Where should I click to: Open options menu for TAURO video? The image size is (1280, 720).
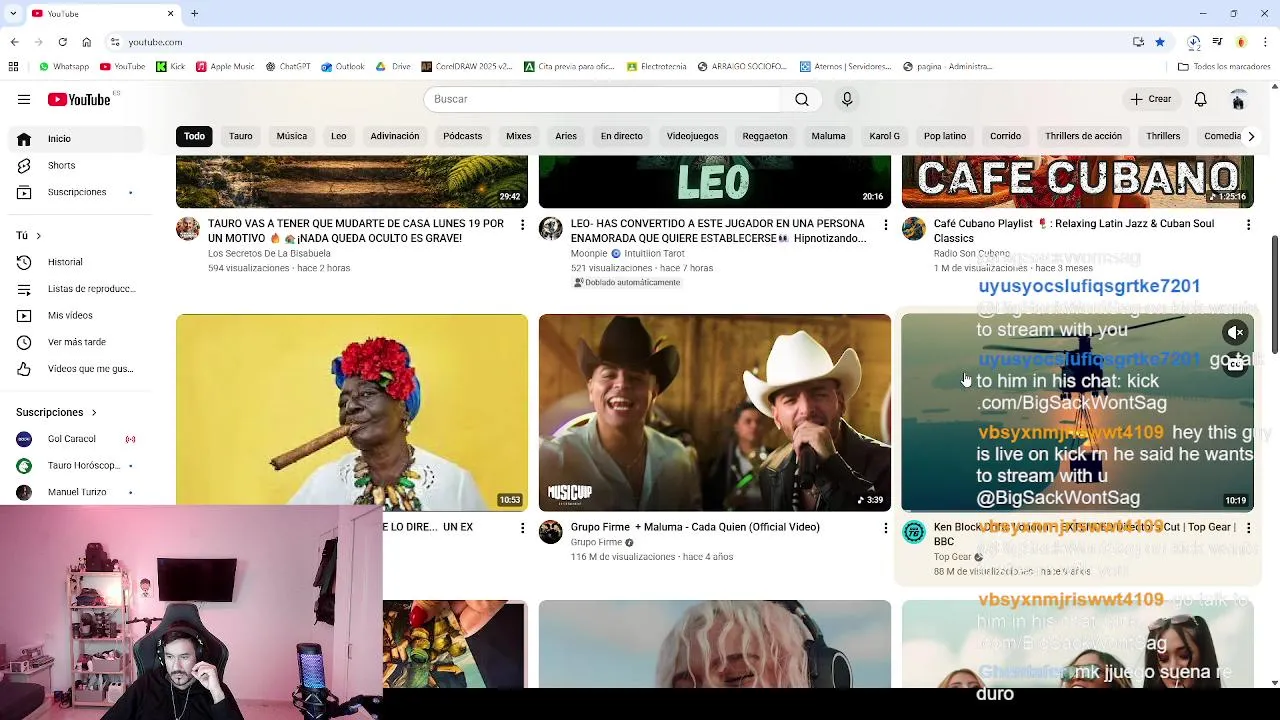tap(522, 225)
